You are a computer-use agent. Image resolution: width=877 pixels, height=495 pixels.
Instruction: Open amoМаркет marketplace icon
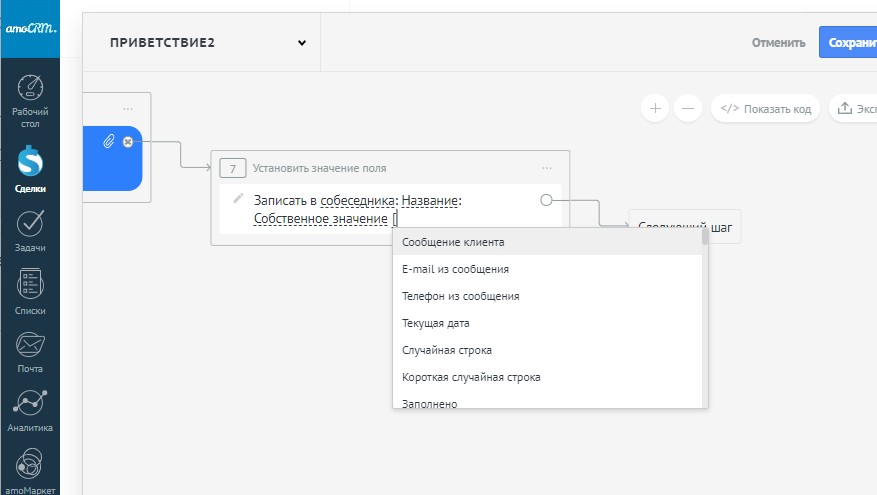[30, 468]
